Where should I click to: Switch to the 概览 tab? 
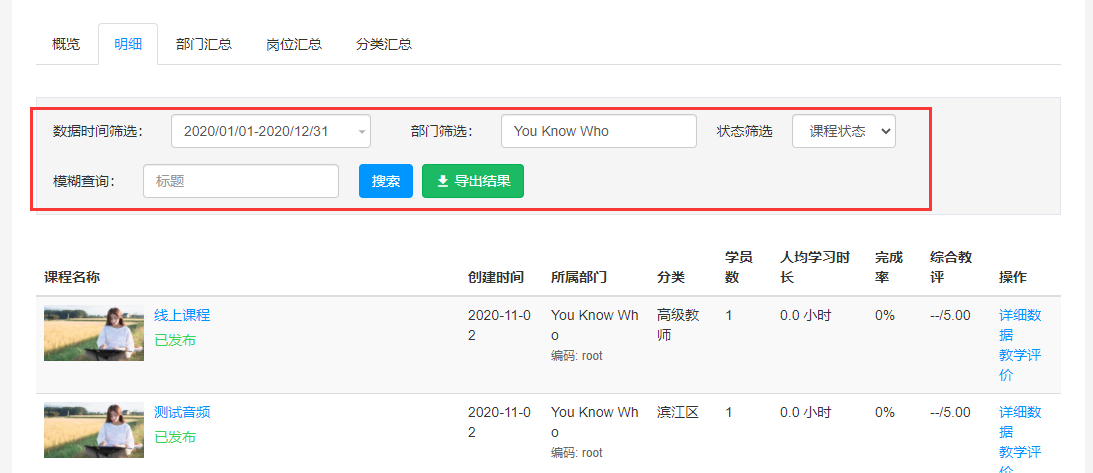(x=66, y=45)
